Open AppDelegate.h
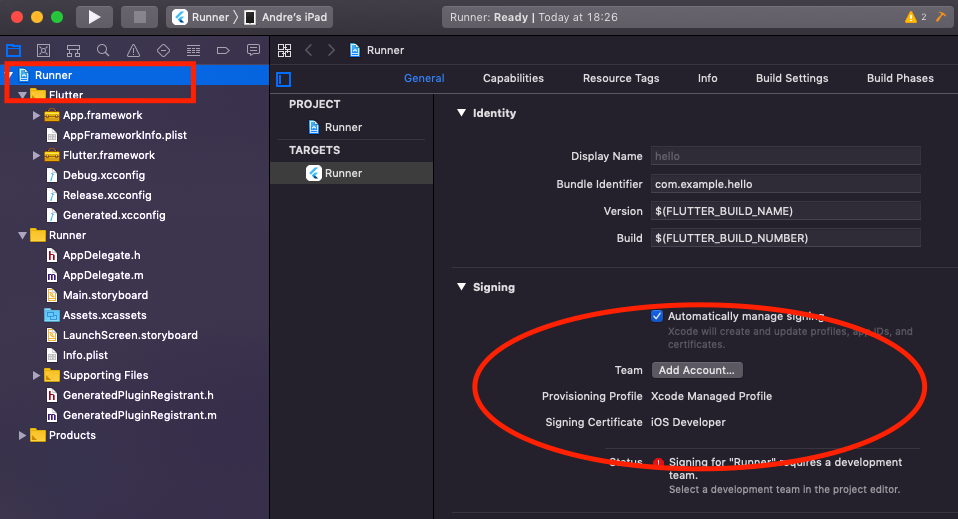The width and height of the screenshot is (958, 519). pos(101,255)
